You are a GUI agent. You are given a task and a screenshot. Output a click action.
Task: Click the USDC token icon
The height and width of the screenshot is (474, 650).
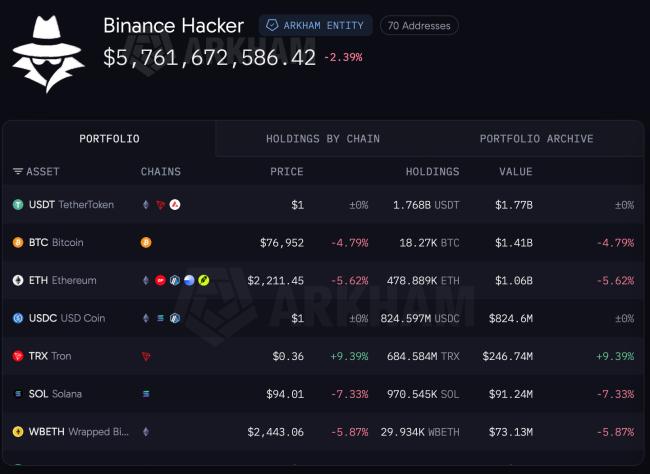click(18, 318)
